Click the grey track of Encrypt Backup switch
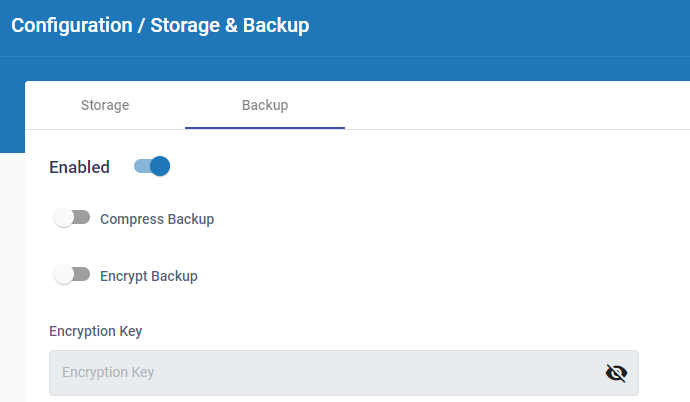Screen dimensions: 690x402 tap(83, 274)
